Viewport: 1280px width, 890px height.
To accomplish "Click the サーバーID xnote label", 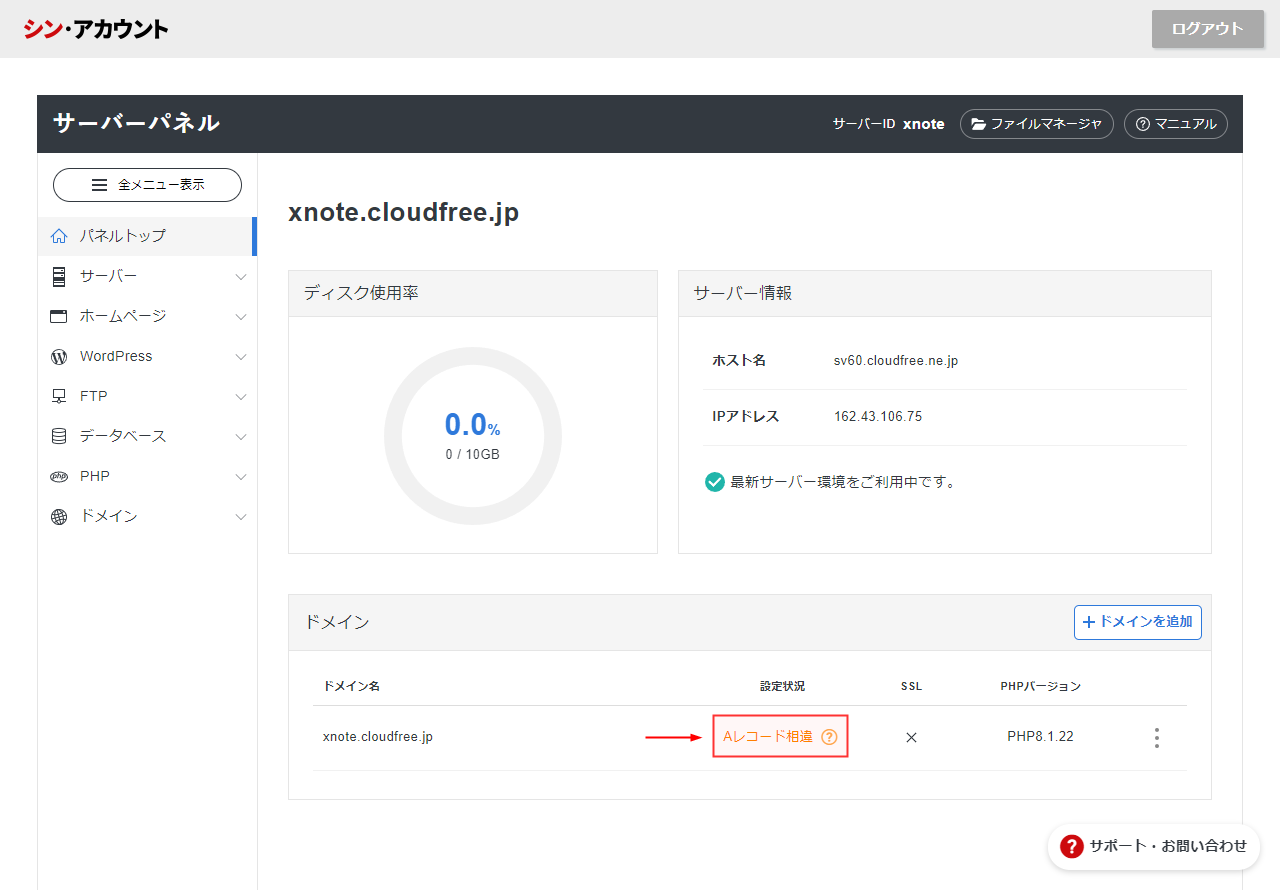I will coord(889,124).
